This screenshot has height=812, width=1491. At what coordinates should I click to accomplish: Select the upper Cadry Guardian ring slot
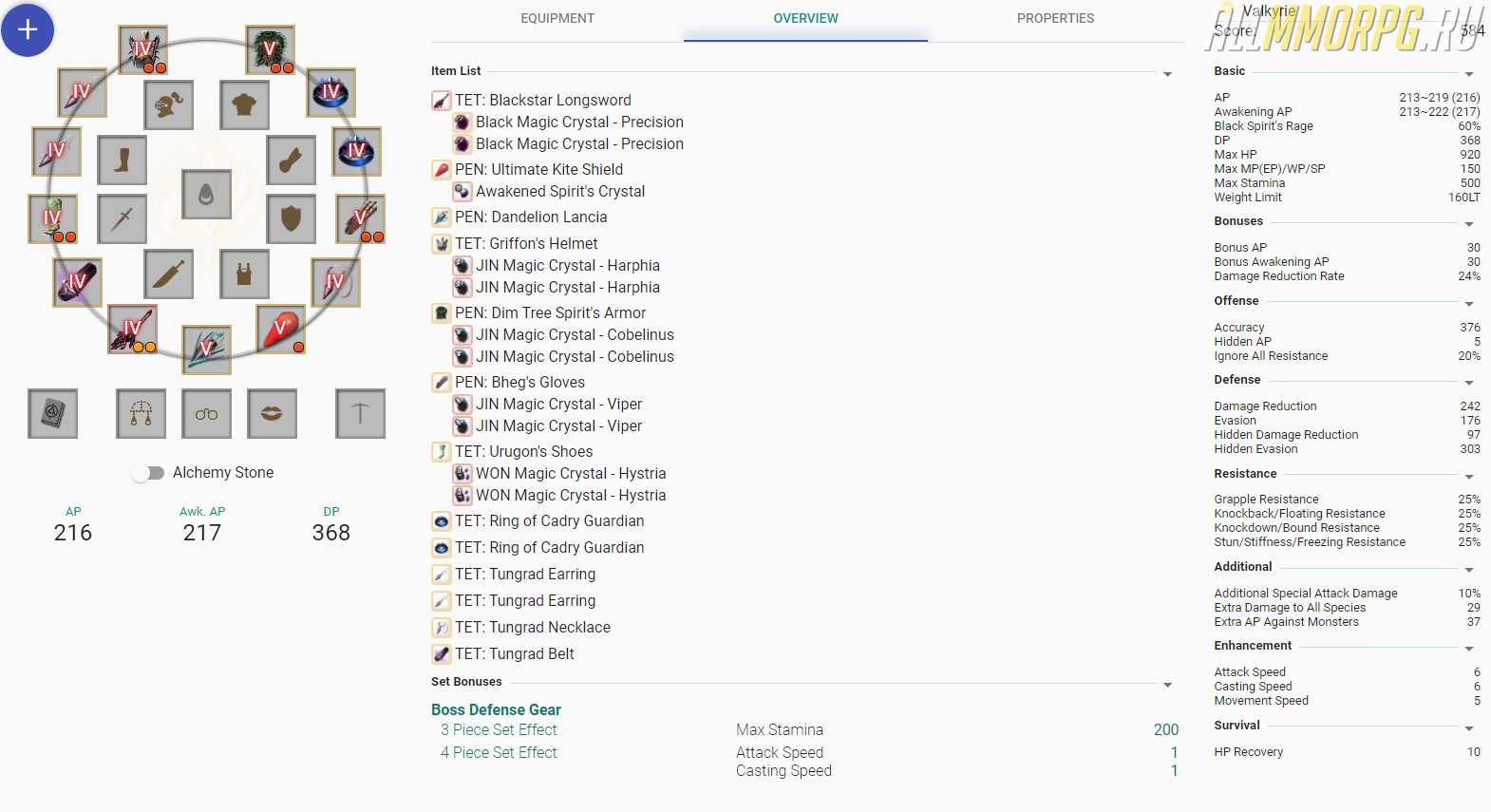coord(330,92)
